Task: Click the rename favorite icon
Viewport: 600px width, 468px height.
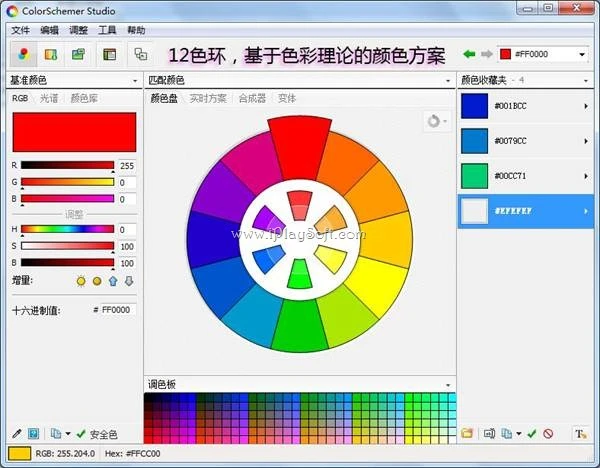Action: [489, 434]
